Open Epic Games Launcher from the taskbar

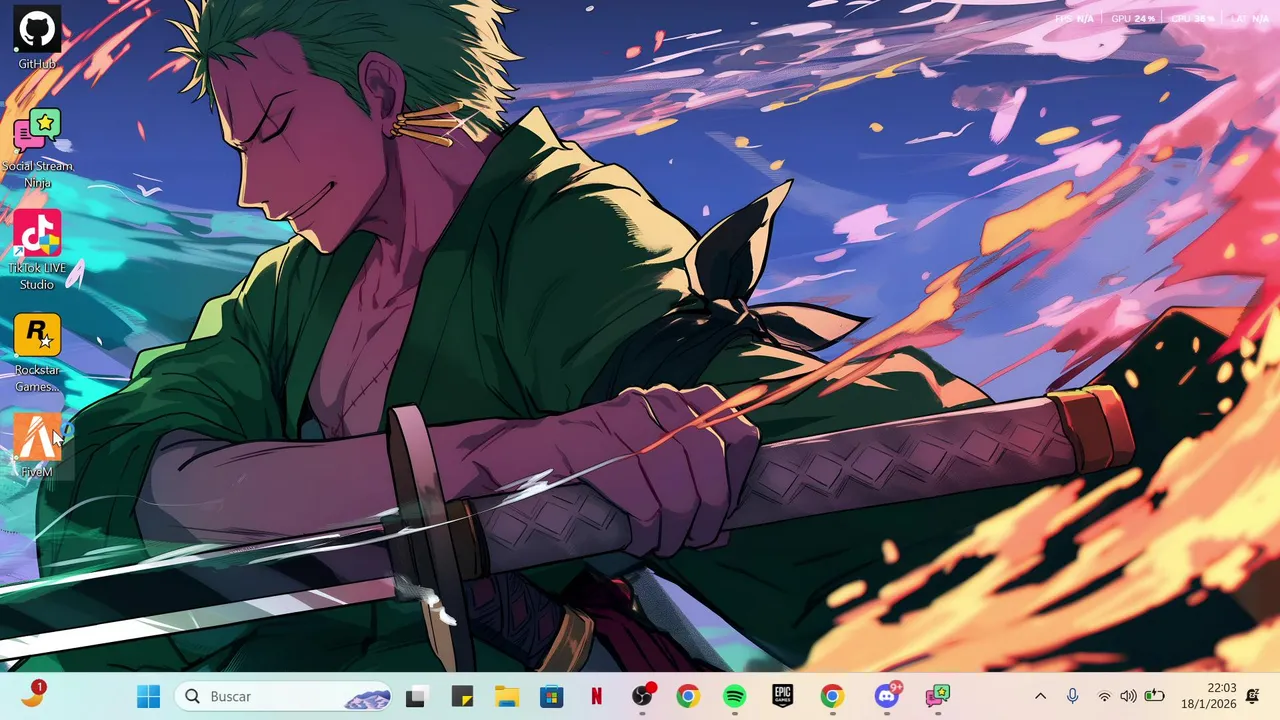coord(782,696)
